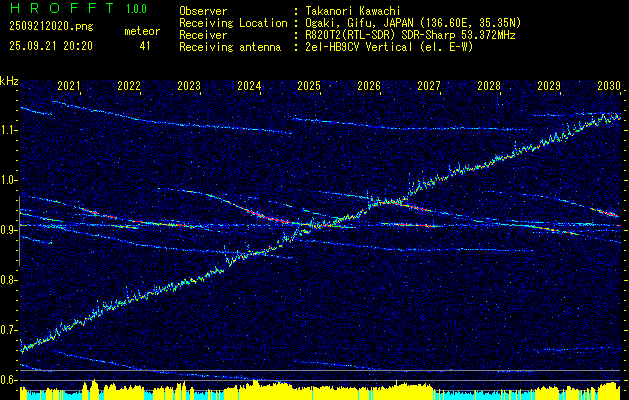Click the meteor count 41
This screenshot has width=629, height=400.
[x=145, y=46]
